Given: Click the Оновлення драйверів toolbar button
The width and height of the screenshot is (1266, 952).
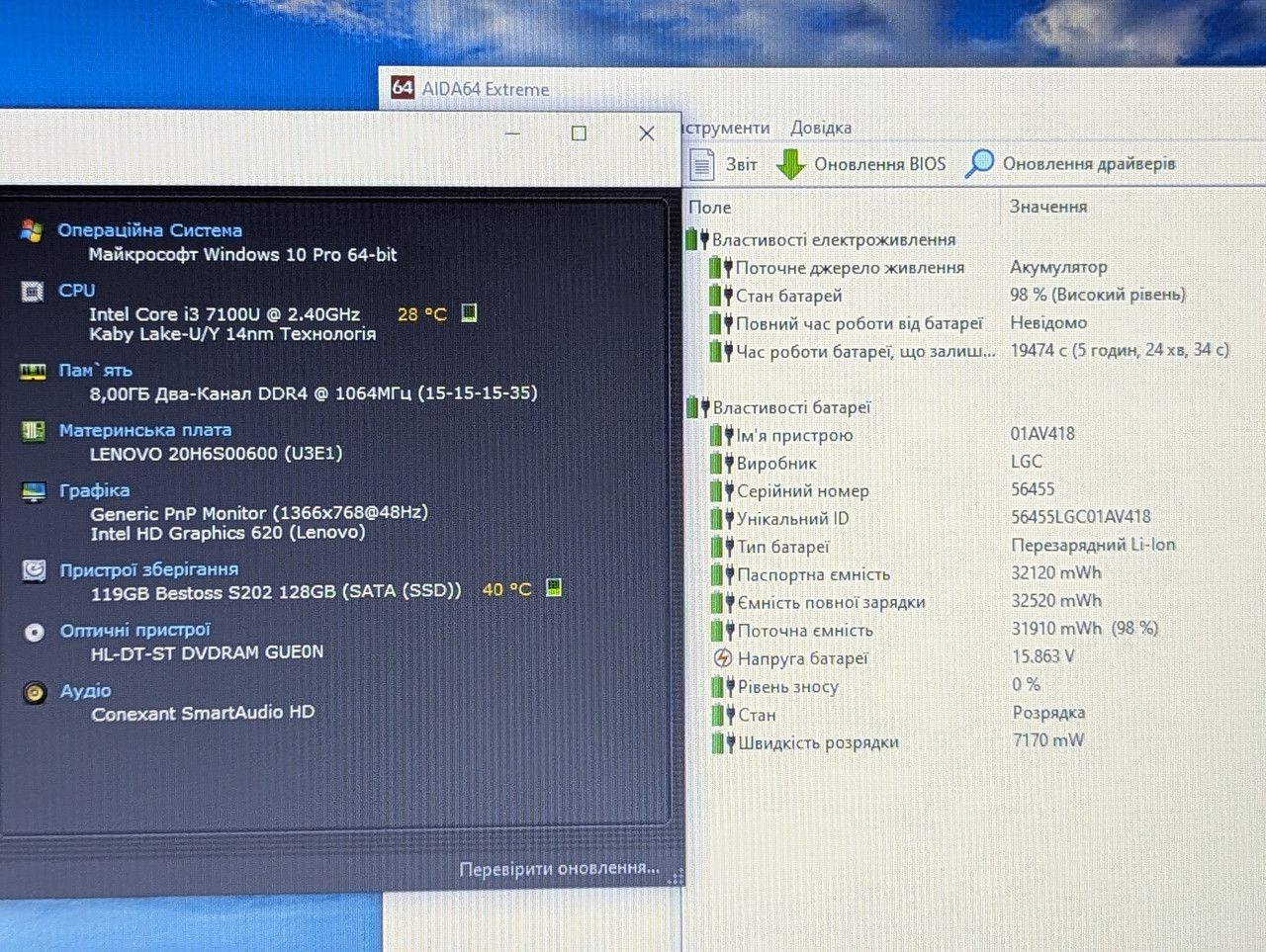Looking at the screenshot, I should pos(1070,163).
